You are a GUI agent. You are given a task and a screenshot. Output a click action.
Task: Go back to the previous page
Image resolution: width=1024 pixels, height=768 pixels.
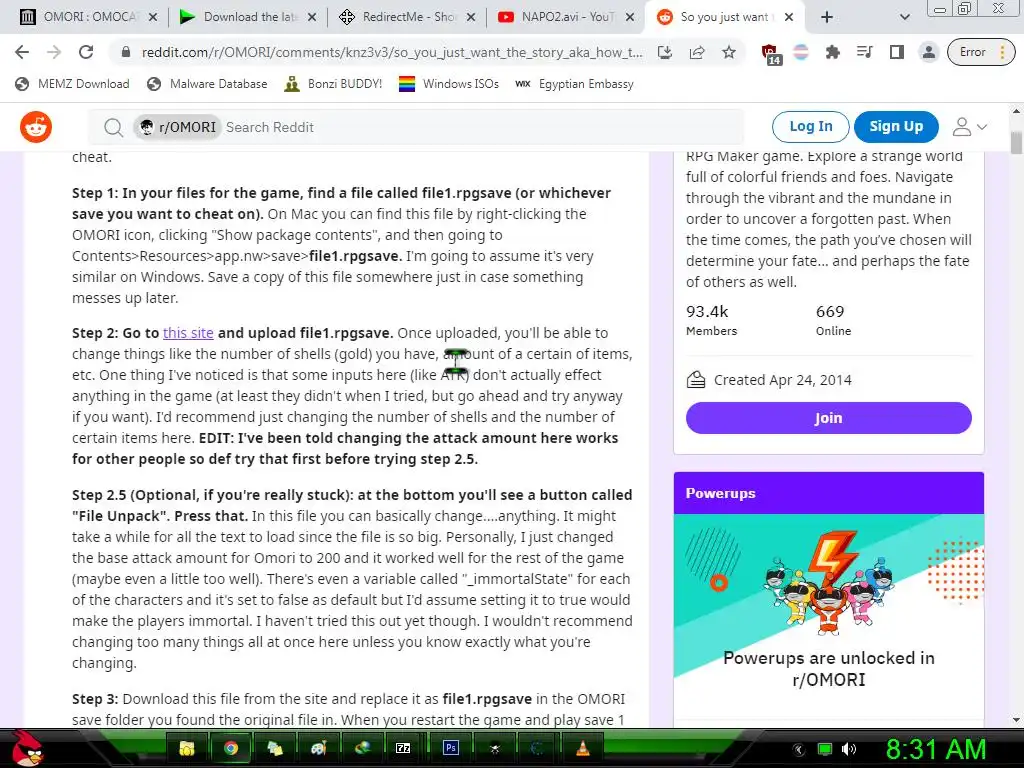click(22, 52)
